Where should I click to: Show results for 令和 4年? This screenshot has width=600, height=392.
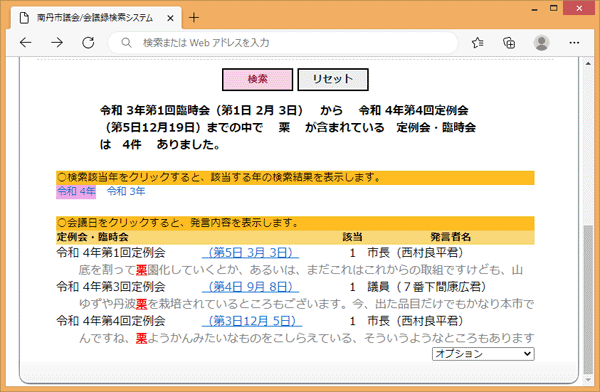76,191
